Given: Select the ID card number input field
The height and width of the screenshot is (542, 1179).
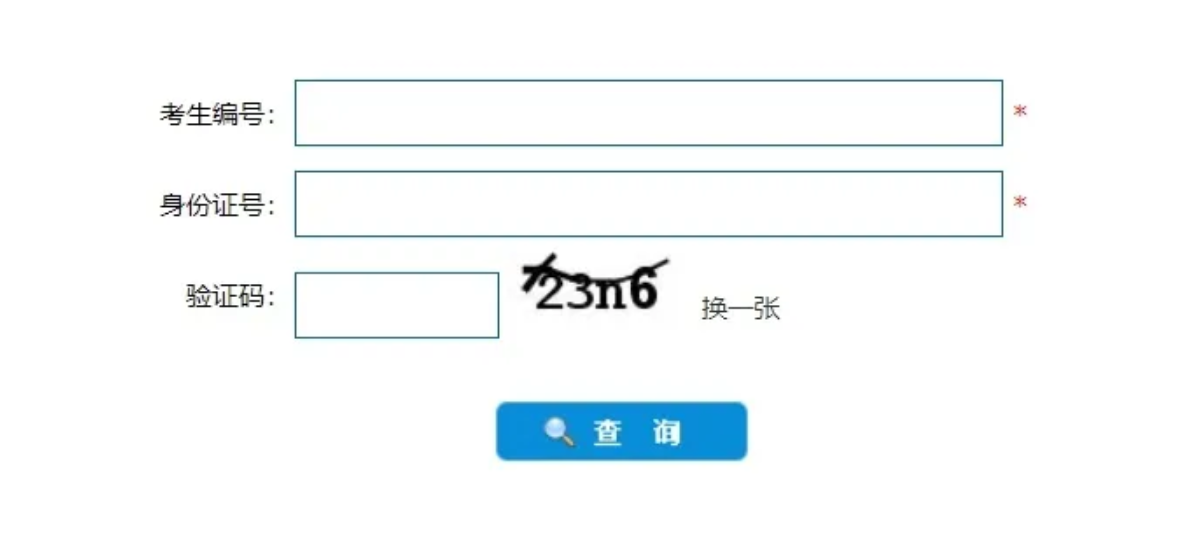Looking at the screenshot, I should pyautogui.click(x=649, y=204).
